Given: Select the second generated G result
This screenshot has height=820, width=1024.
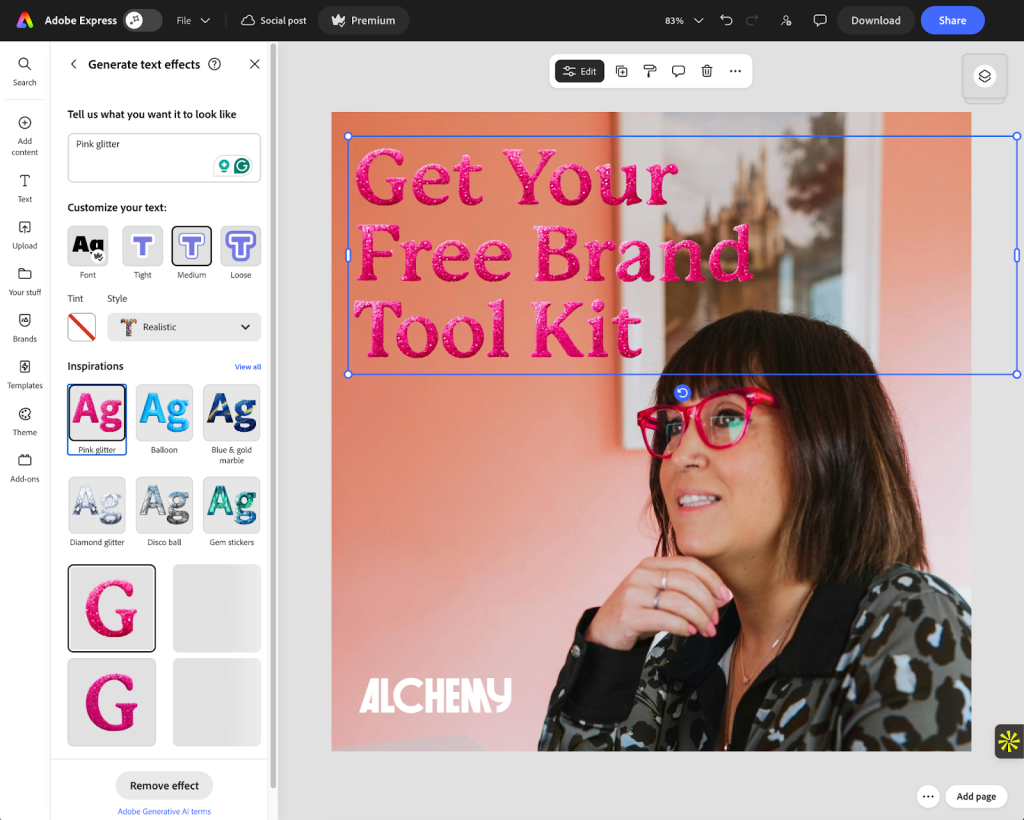Looking at the screenshot, I should pos(112,702).
